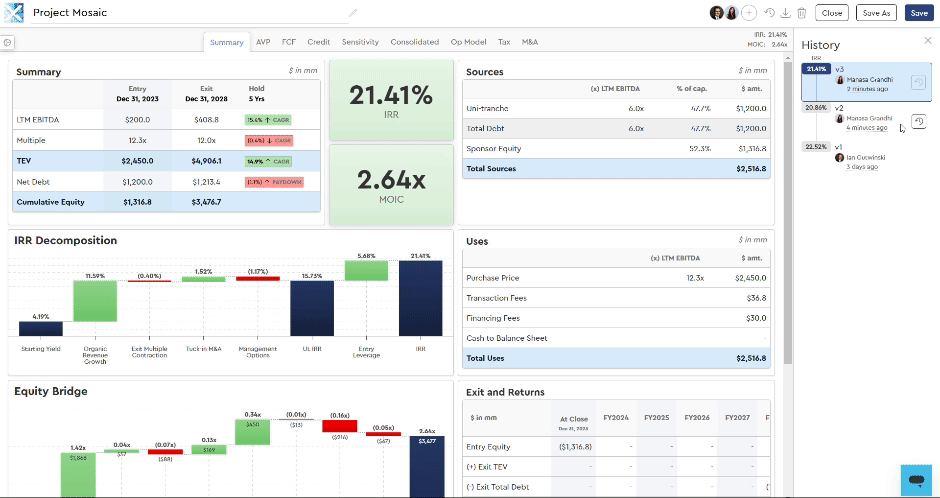Click the download icon in top toolbar
Image resolution: width=940 pixels, height=498 pixels.
(x=785, y=13)
